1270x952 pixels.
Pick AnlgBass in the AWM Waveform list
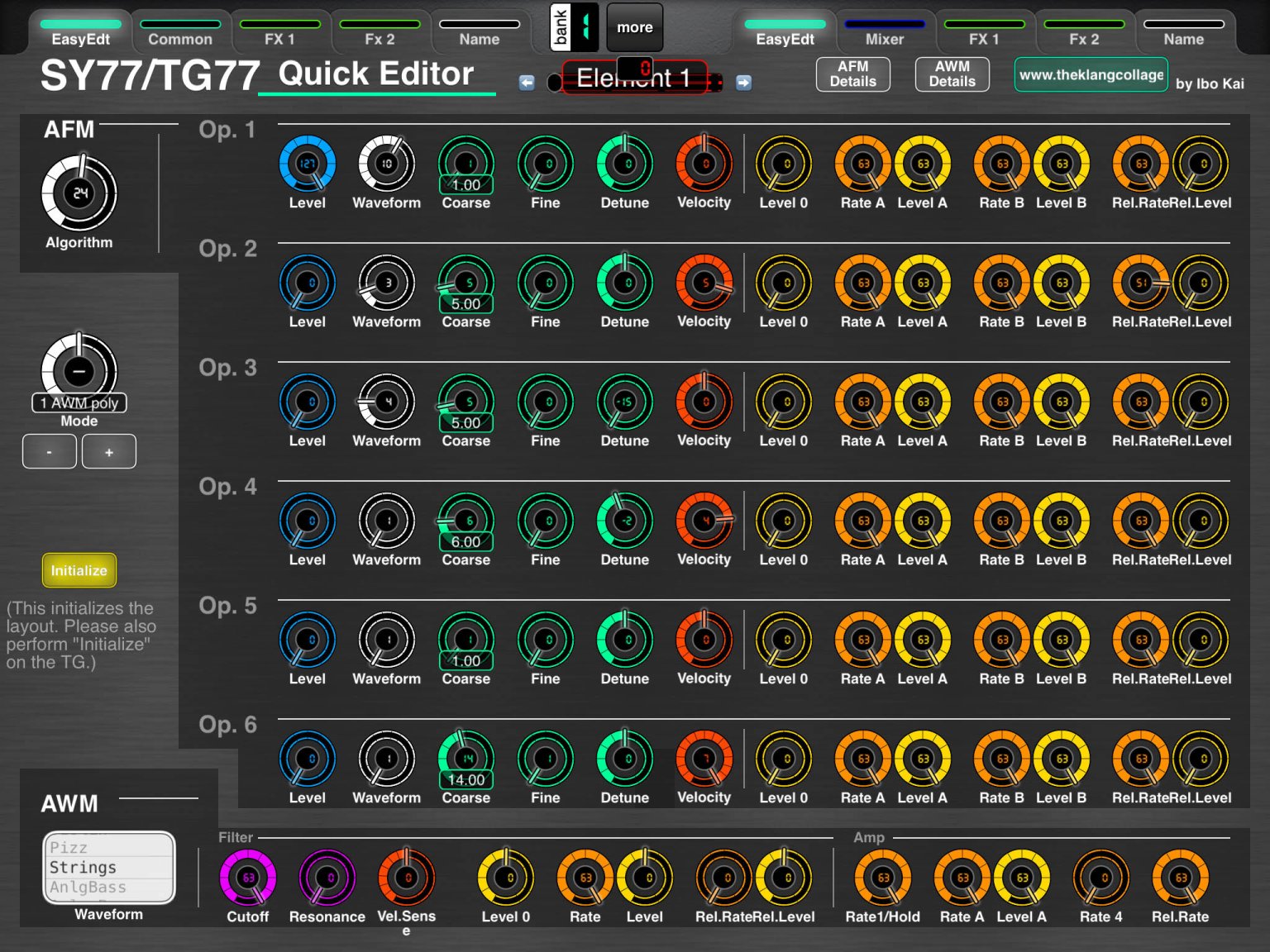click(x=109, y=887)
